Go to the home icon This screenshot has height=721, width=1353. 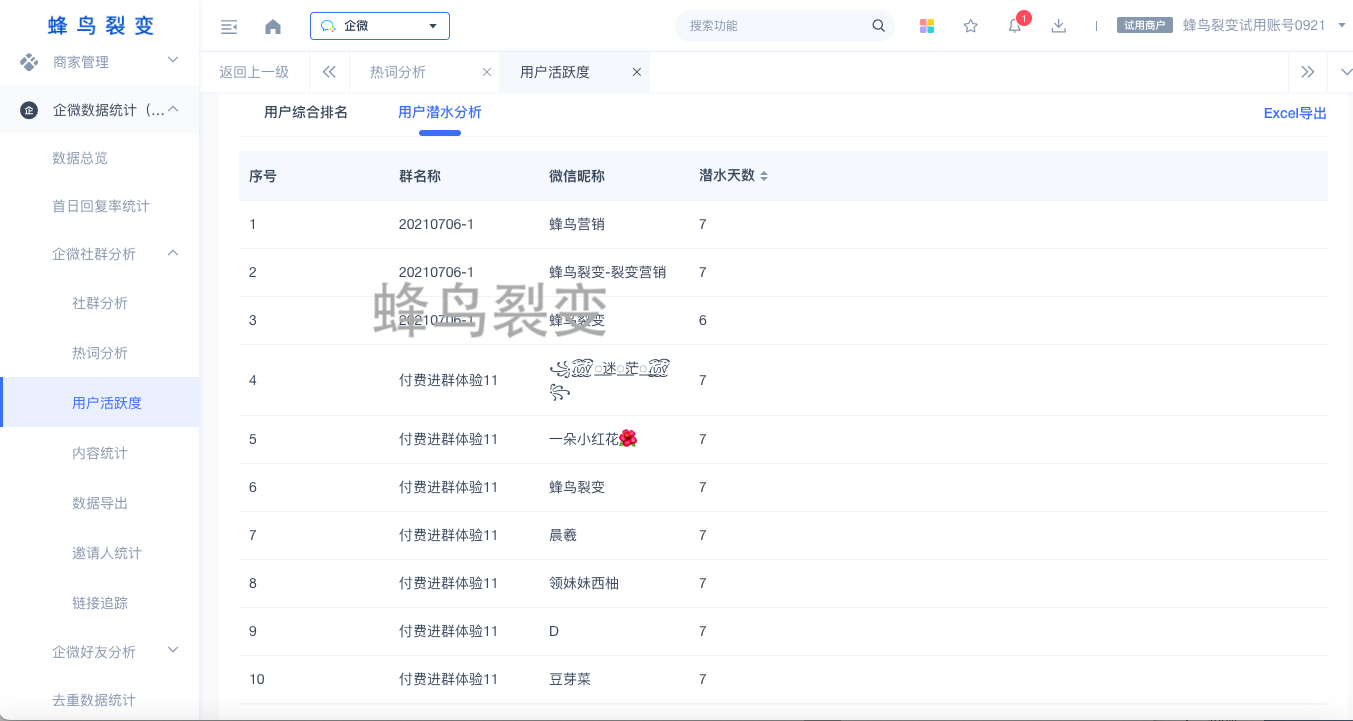(x=272, y=26)
